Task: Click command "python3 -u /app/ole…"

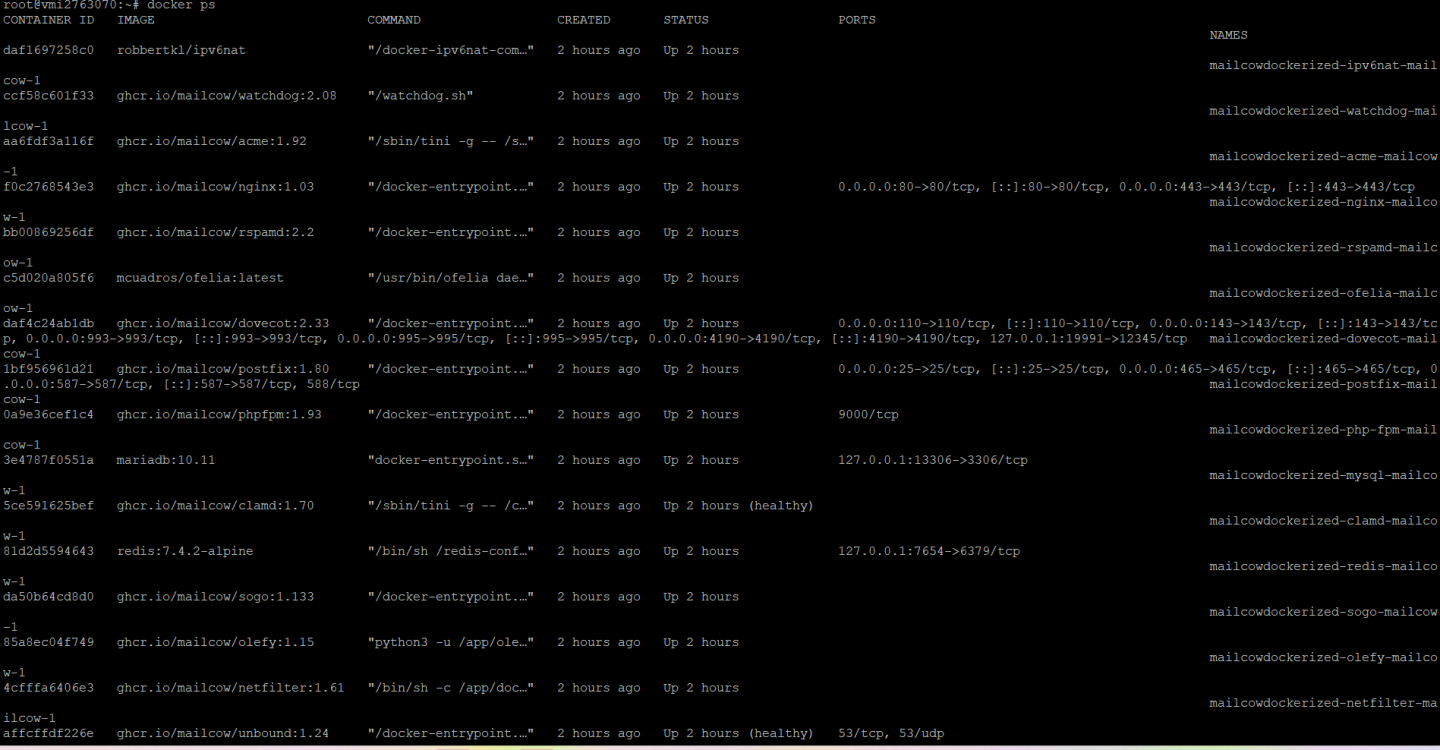Action: click(450, 642)
